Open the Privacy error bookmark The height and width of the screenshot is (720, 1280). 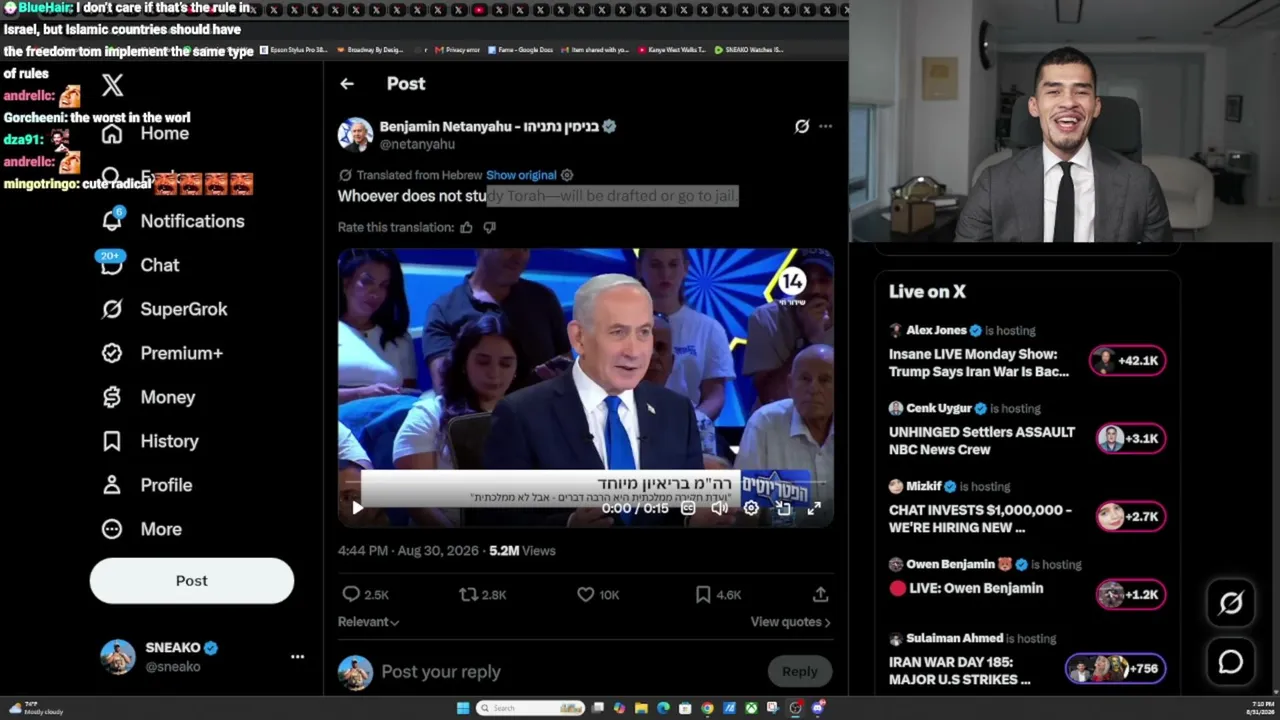click(x=457, y=50)
